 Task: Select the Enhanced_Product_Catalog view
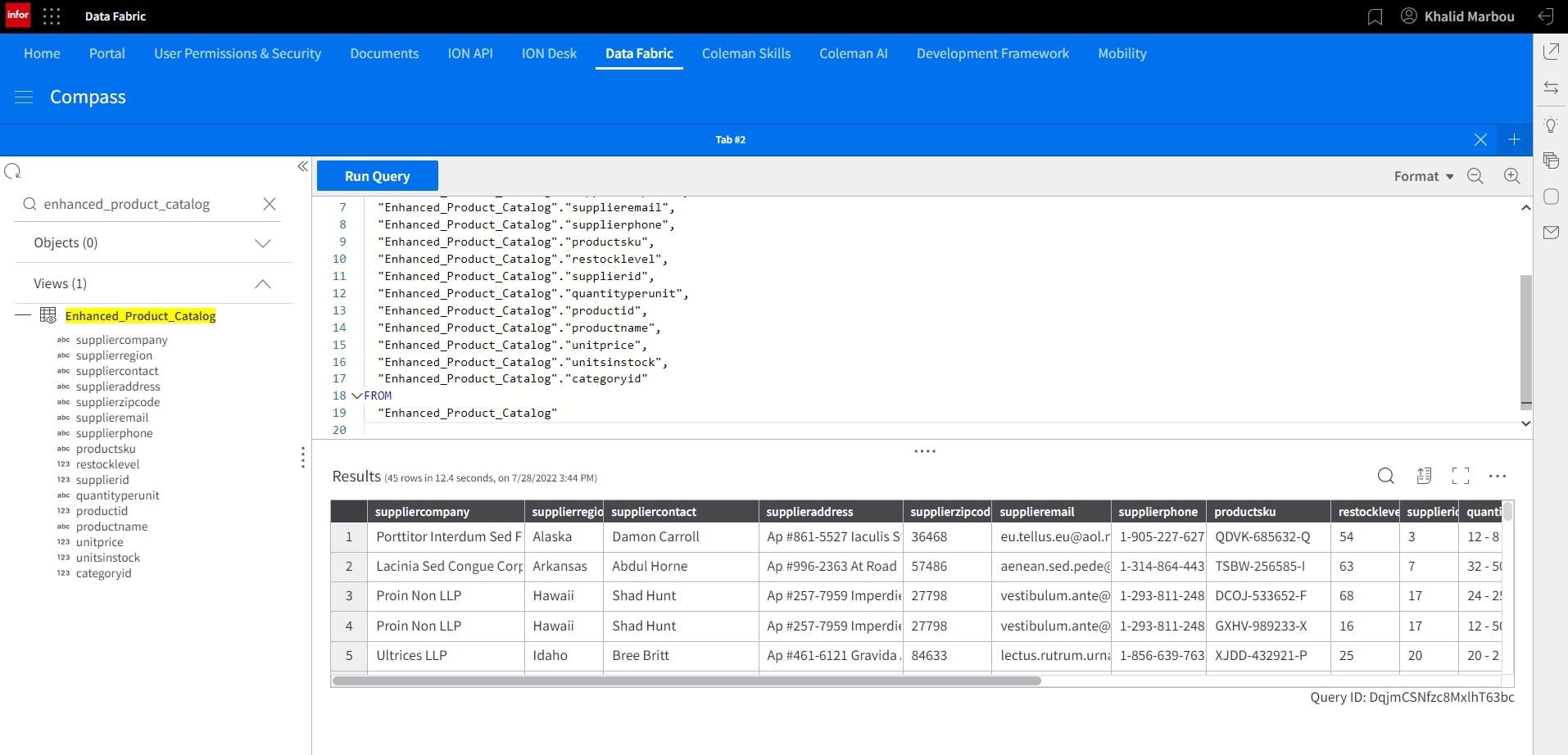coord(140,315)
